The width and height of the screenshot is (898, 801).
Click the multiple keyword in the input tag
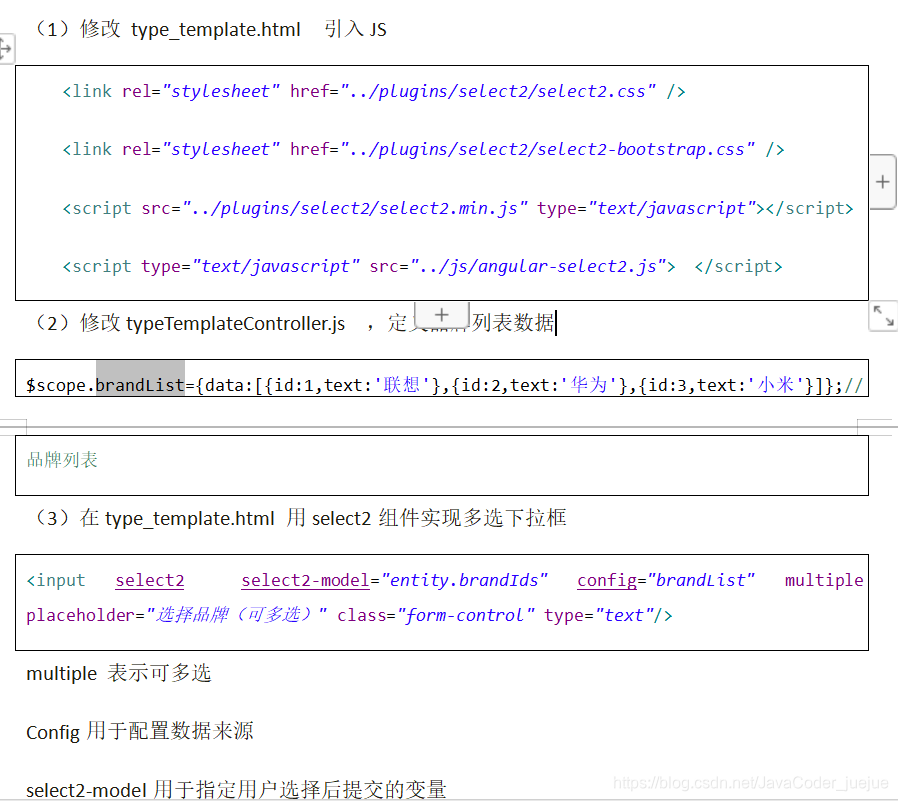pos(824,581)
